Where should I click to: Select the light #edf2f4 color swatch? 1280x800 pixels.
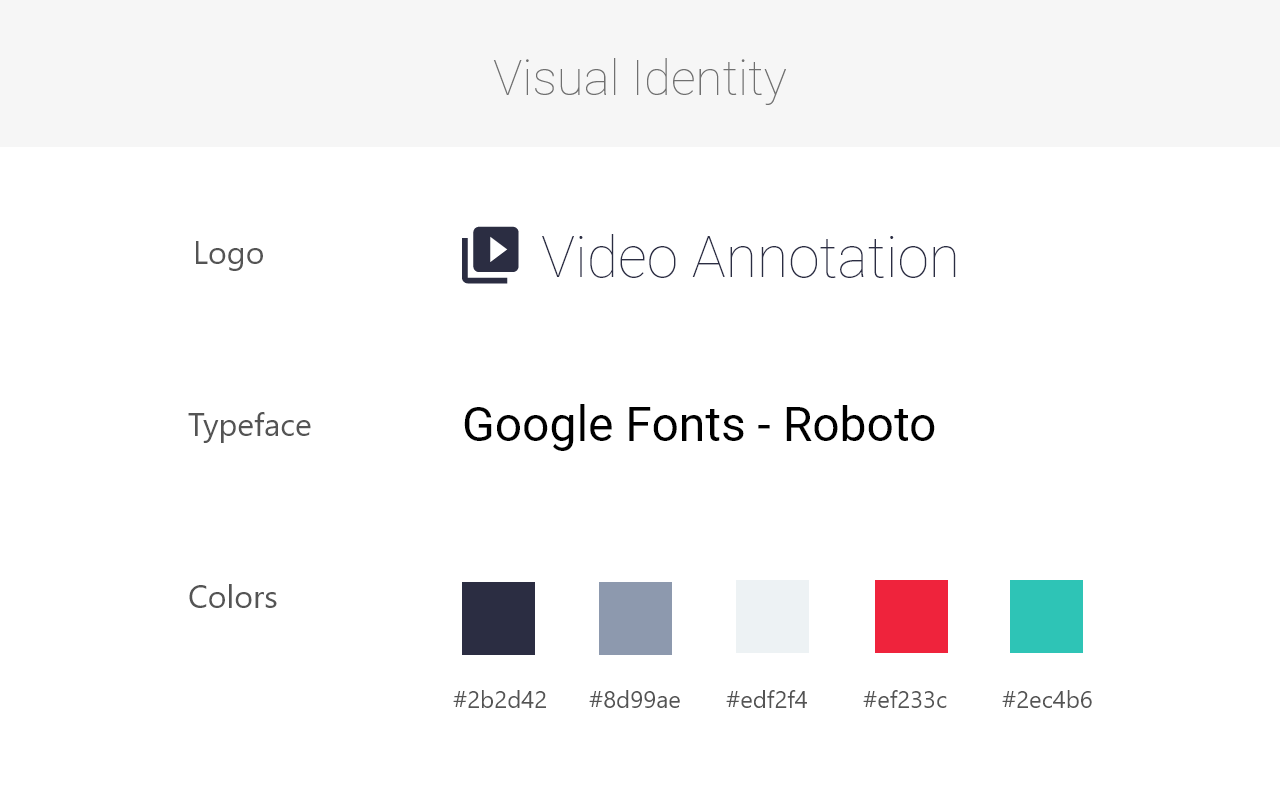pyautogui.click(x=772, y=616)
